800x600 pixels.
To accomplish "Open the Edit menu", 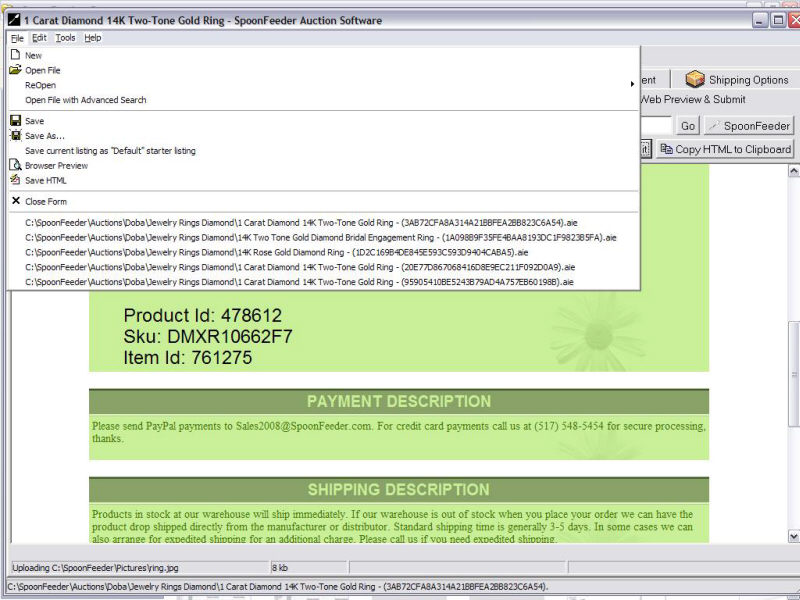I will click(39, 38).
